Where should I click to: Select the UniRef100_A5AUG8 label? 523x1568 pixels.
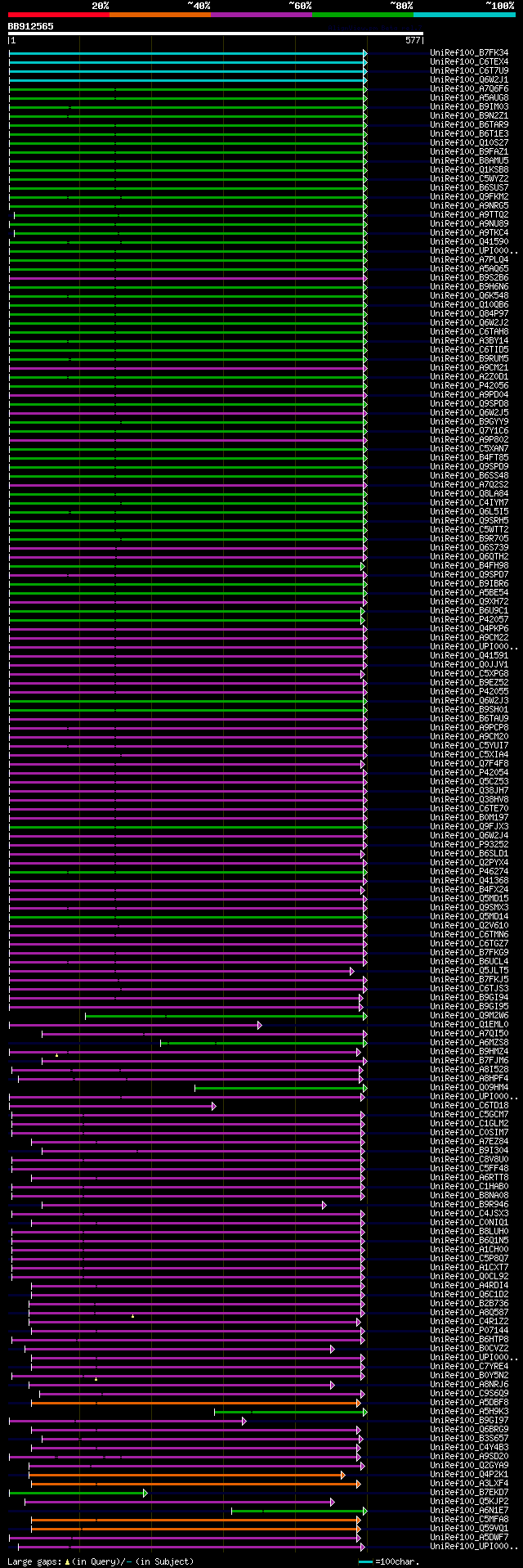[x=469, y=97]
